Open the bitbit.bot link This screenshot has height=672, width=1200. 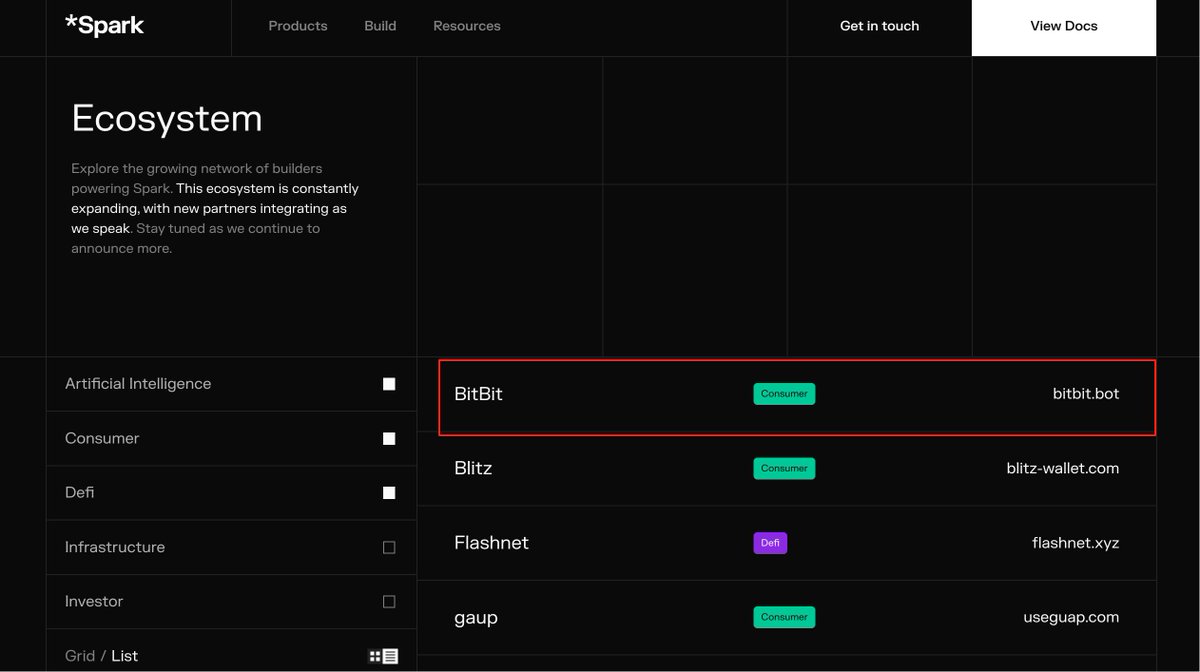[1086, 394]
